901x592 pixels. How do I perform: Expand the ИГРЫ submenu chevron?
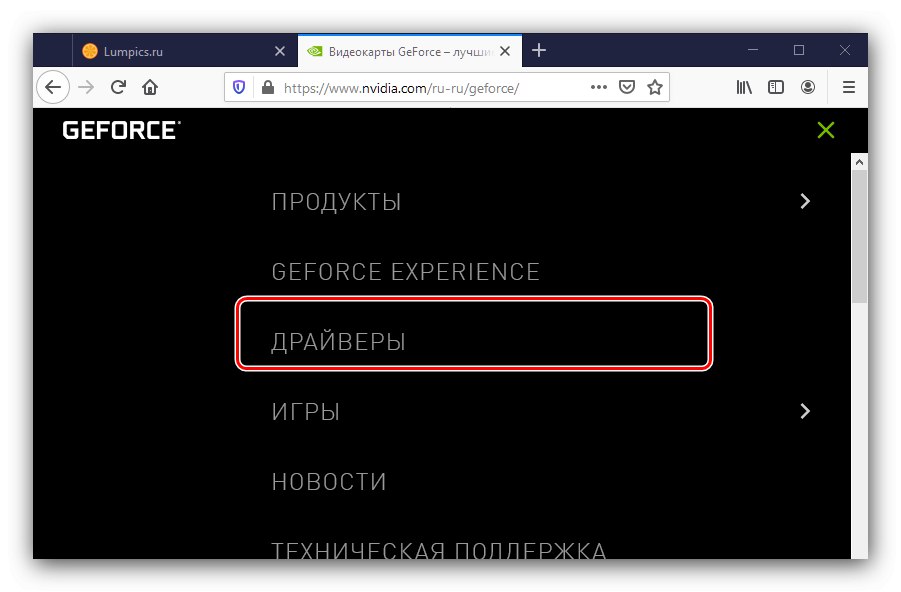tap(804, 411)
